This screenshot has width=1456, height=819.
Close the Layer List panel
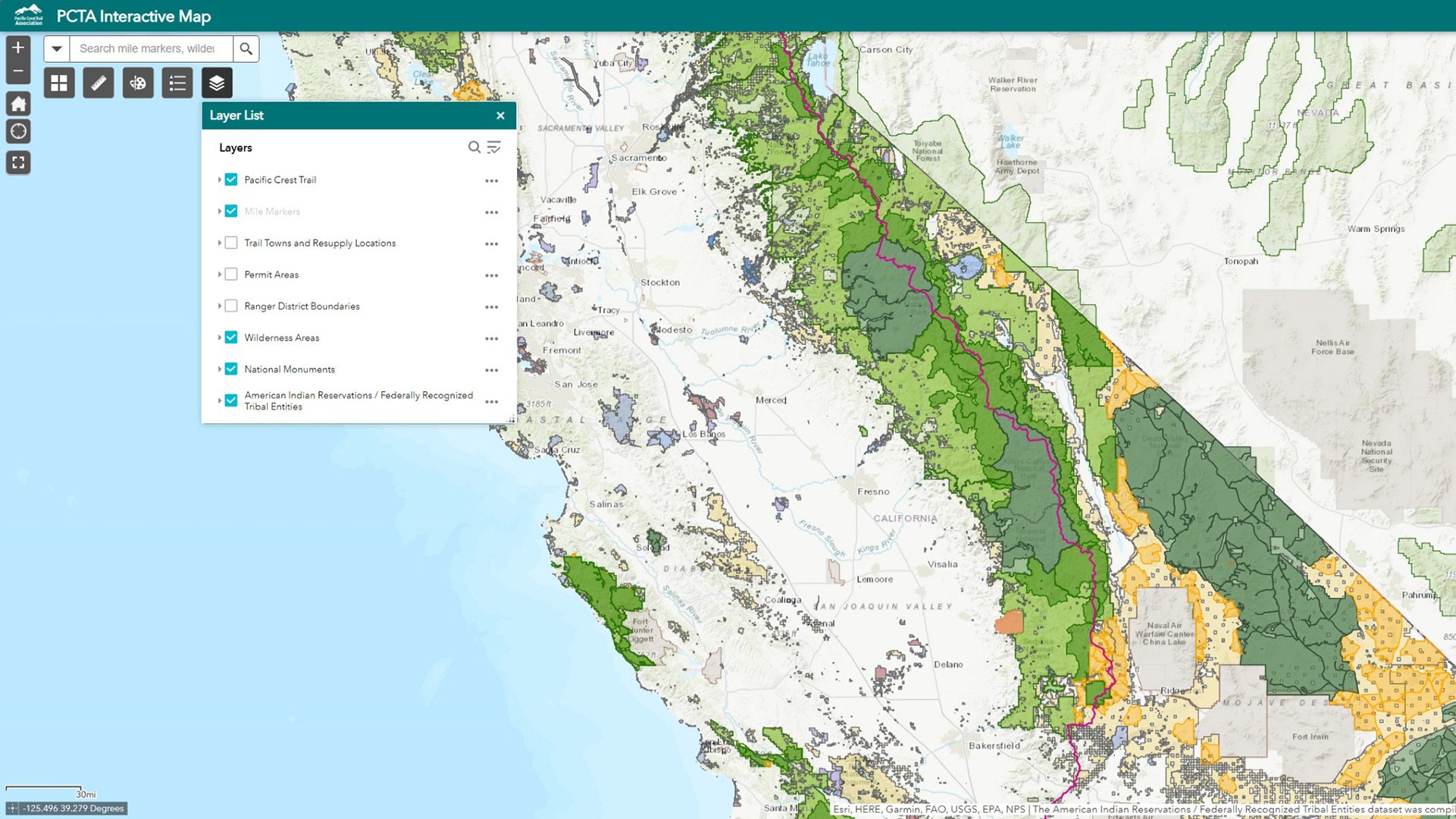pyautogui.click(x=500, y=115)
